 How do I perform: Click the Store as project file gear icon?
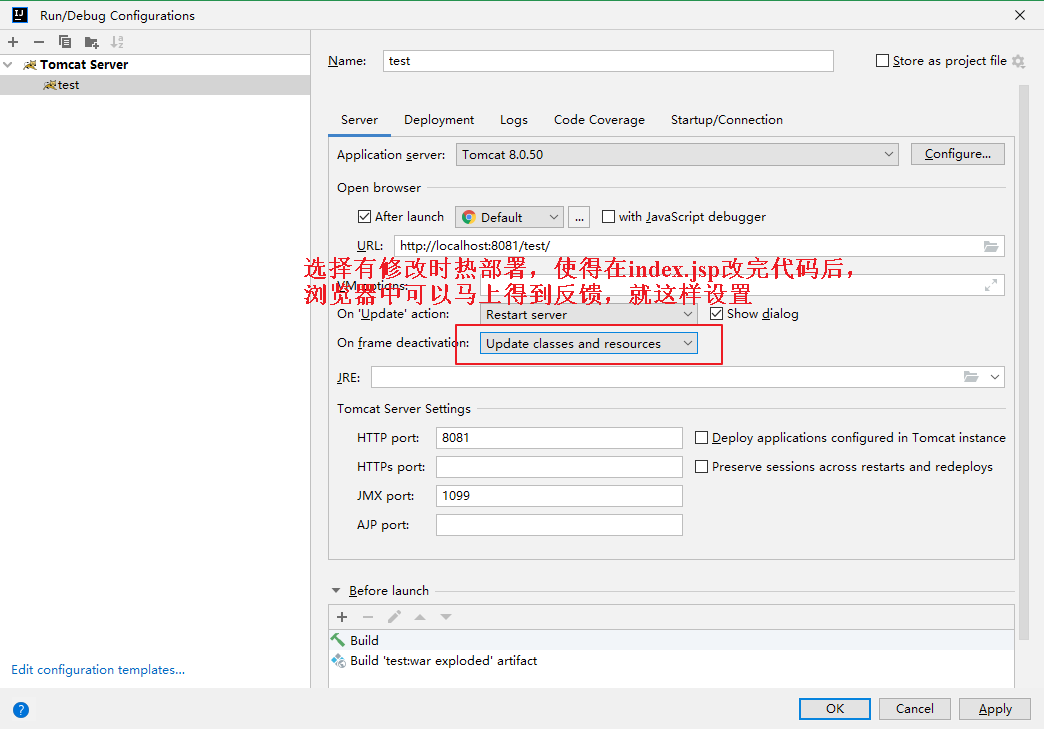pos(1018,61)
